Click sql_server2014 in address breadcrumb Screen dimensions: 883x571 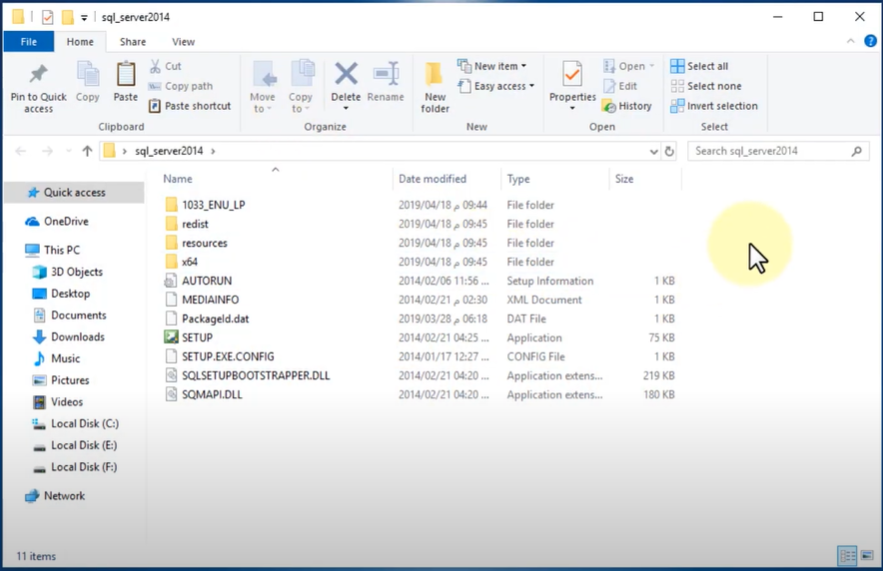pos(169,151)
